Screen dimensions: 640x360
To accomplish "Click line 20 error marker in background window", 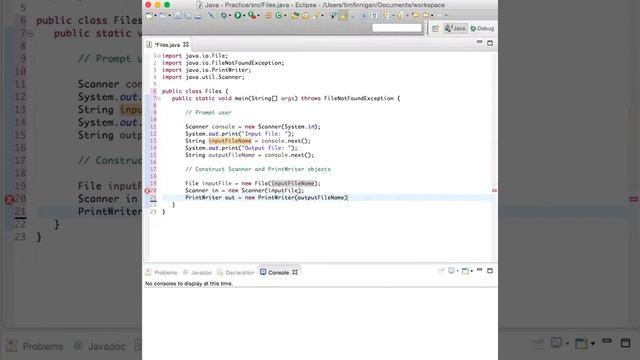I will click(9, 200).
